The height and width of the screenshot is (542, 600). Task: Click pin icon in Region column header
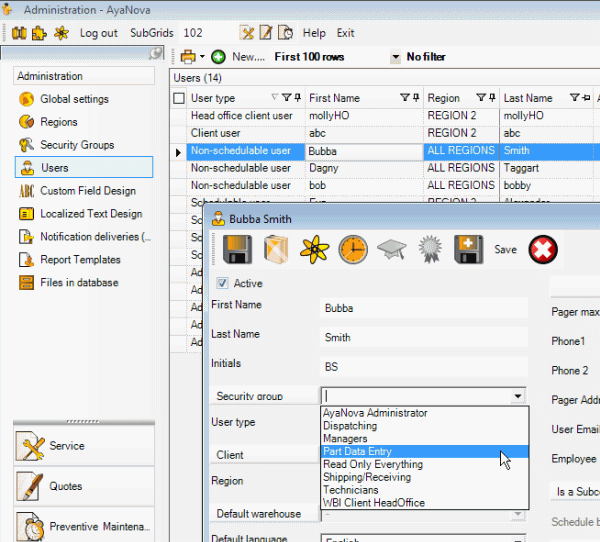[492, 98]
